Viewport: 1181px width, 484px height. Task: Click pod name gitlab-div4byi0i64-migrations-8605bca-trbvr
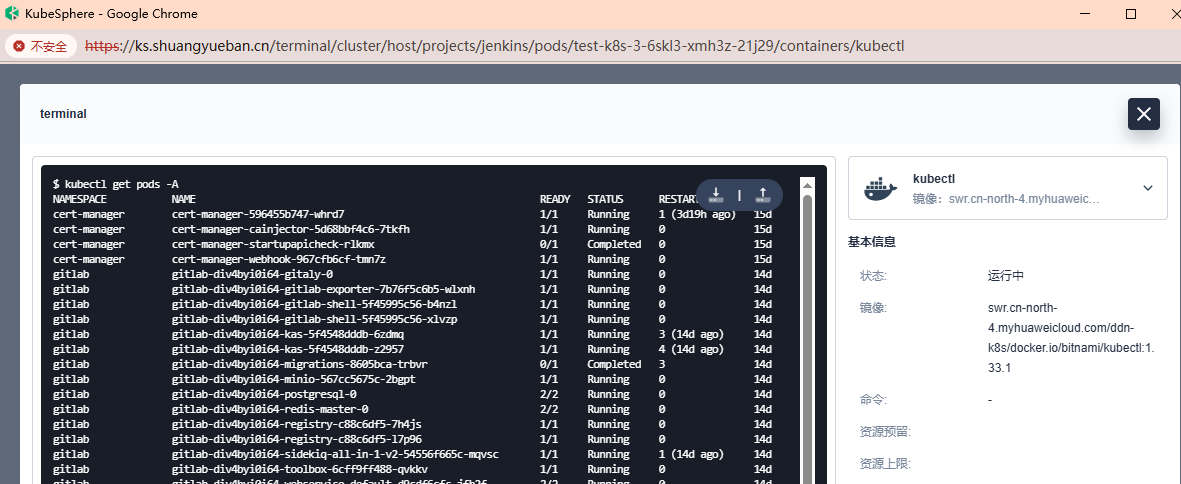click(300, 364)
